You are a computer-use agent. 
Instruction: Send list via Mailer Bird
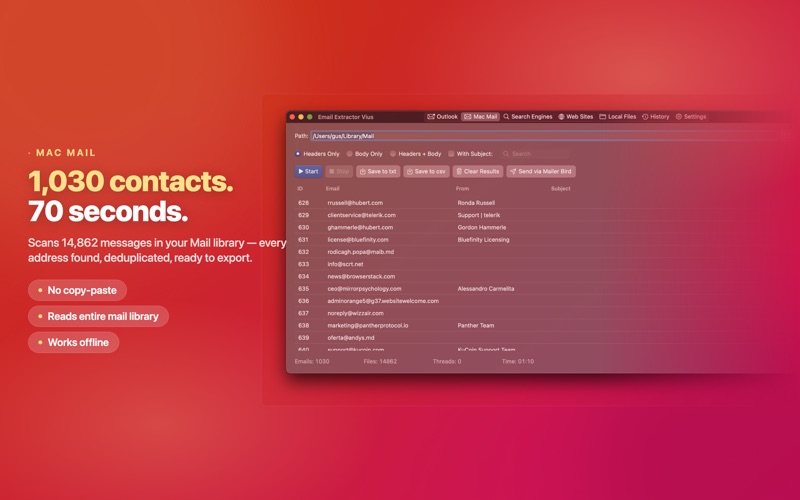(541, 171)
